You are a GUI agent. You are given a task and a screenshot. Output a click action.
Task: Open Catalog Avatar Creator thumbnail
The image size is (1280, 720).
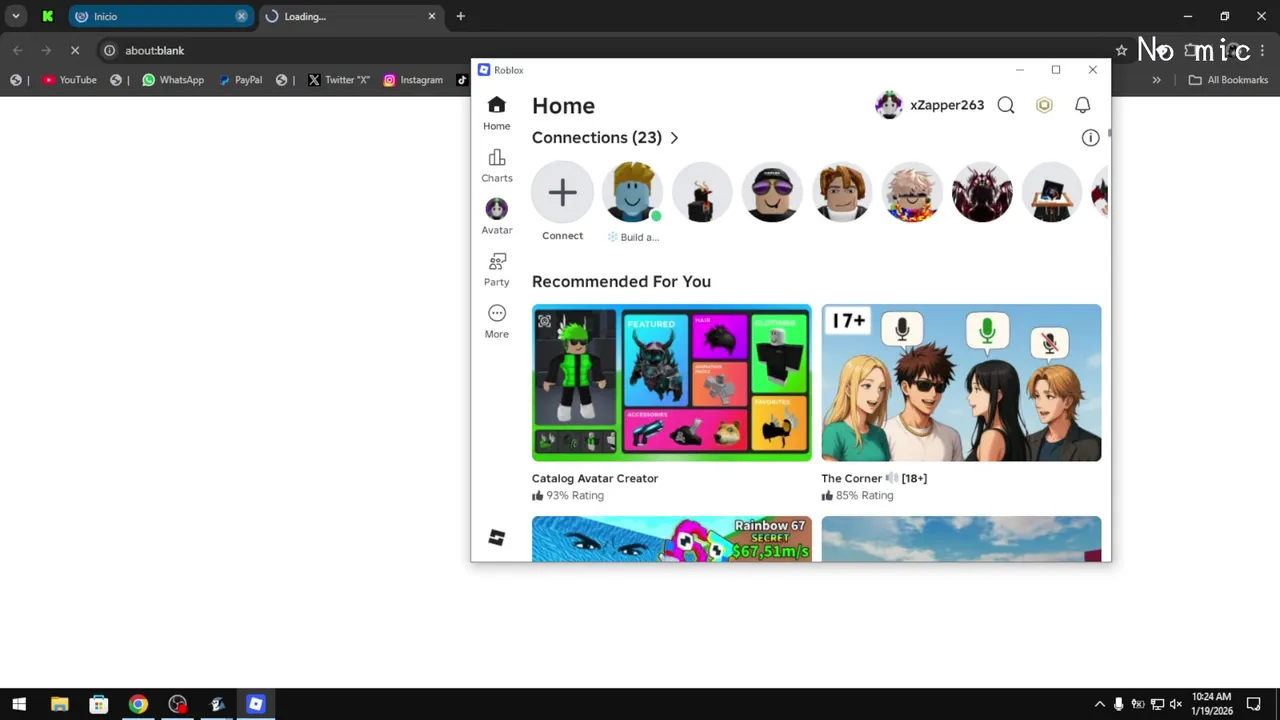pyautogui.click(x=672, y=383)
